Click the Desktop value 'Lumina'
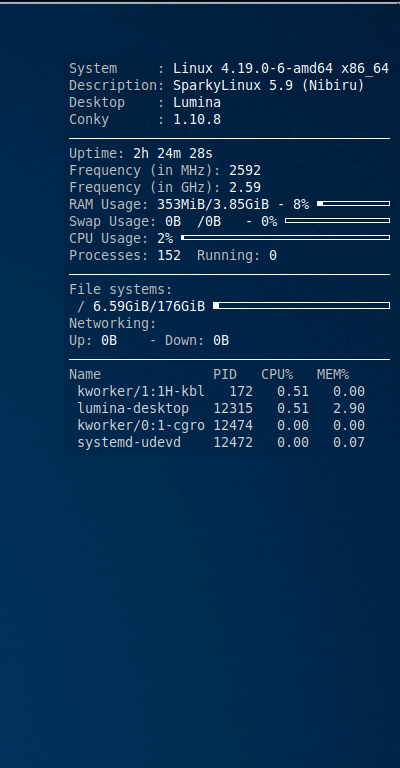The width and height of the screenshot is (400, 768). (x=197, y=102)
